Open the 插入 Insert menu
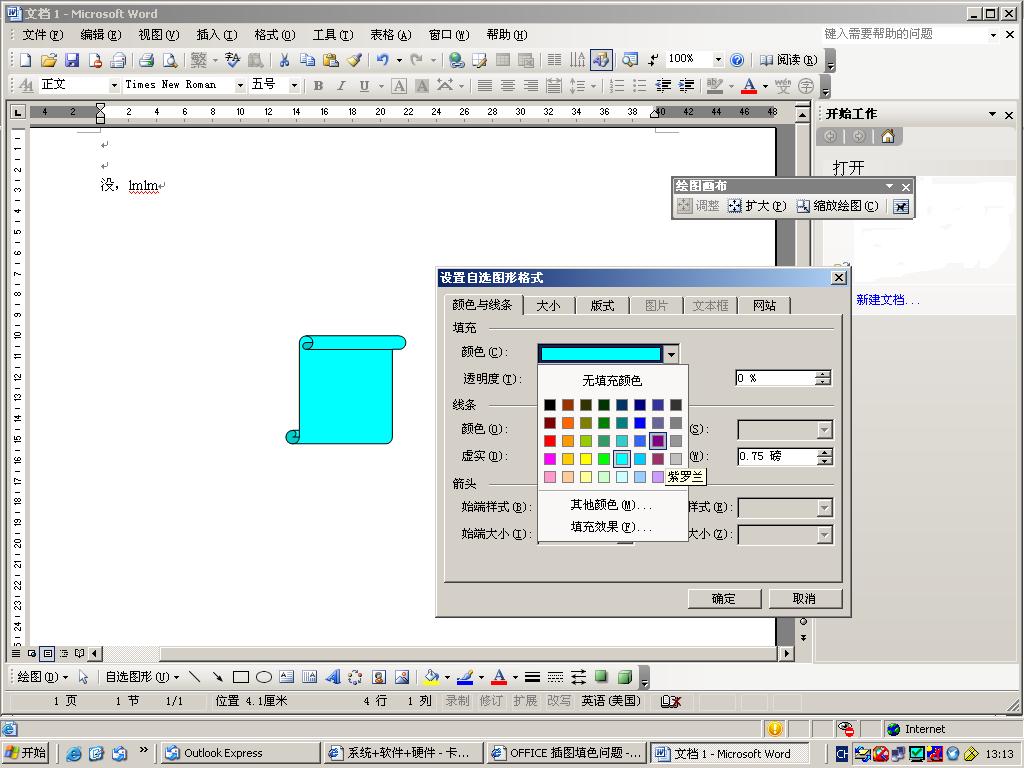 (216, 35)
